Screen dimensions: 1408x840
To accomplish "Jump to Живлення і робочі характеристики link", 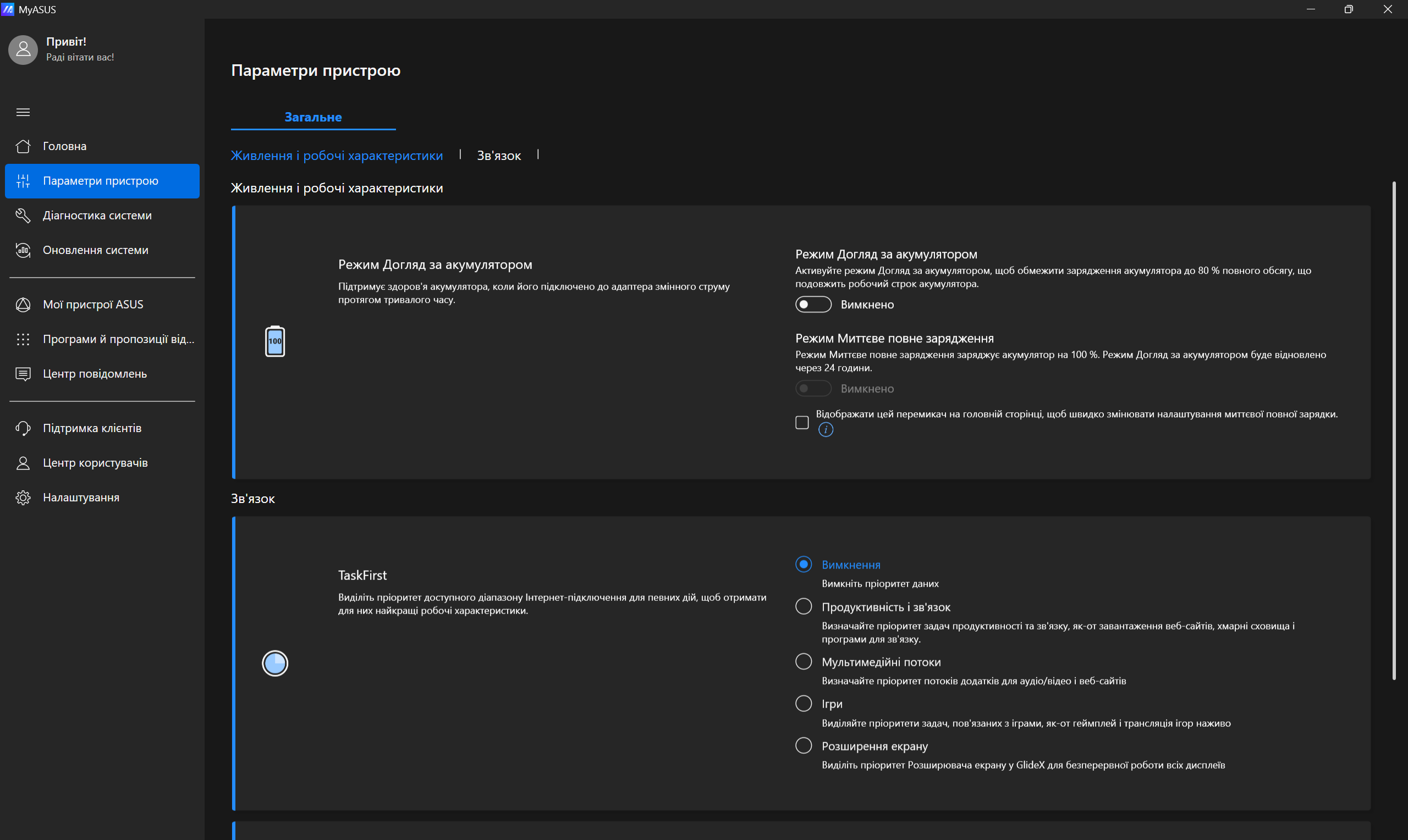I will pos(336,156).
